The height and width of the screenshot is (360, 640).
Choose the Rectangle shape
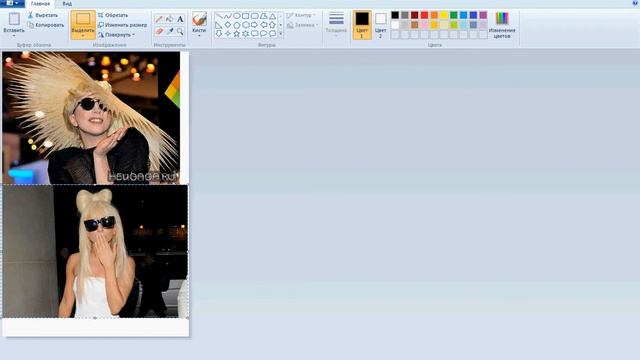coord(246,16)
